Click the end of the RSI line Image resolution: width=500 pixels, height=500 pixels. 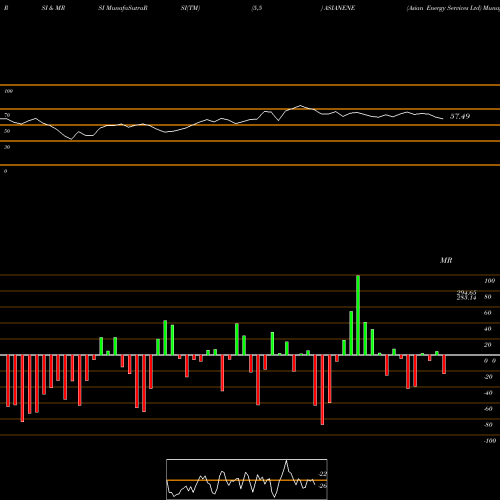443,119
